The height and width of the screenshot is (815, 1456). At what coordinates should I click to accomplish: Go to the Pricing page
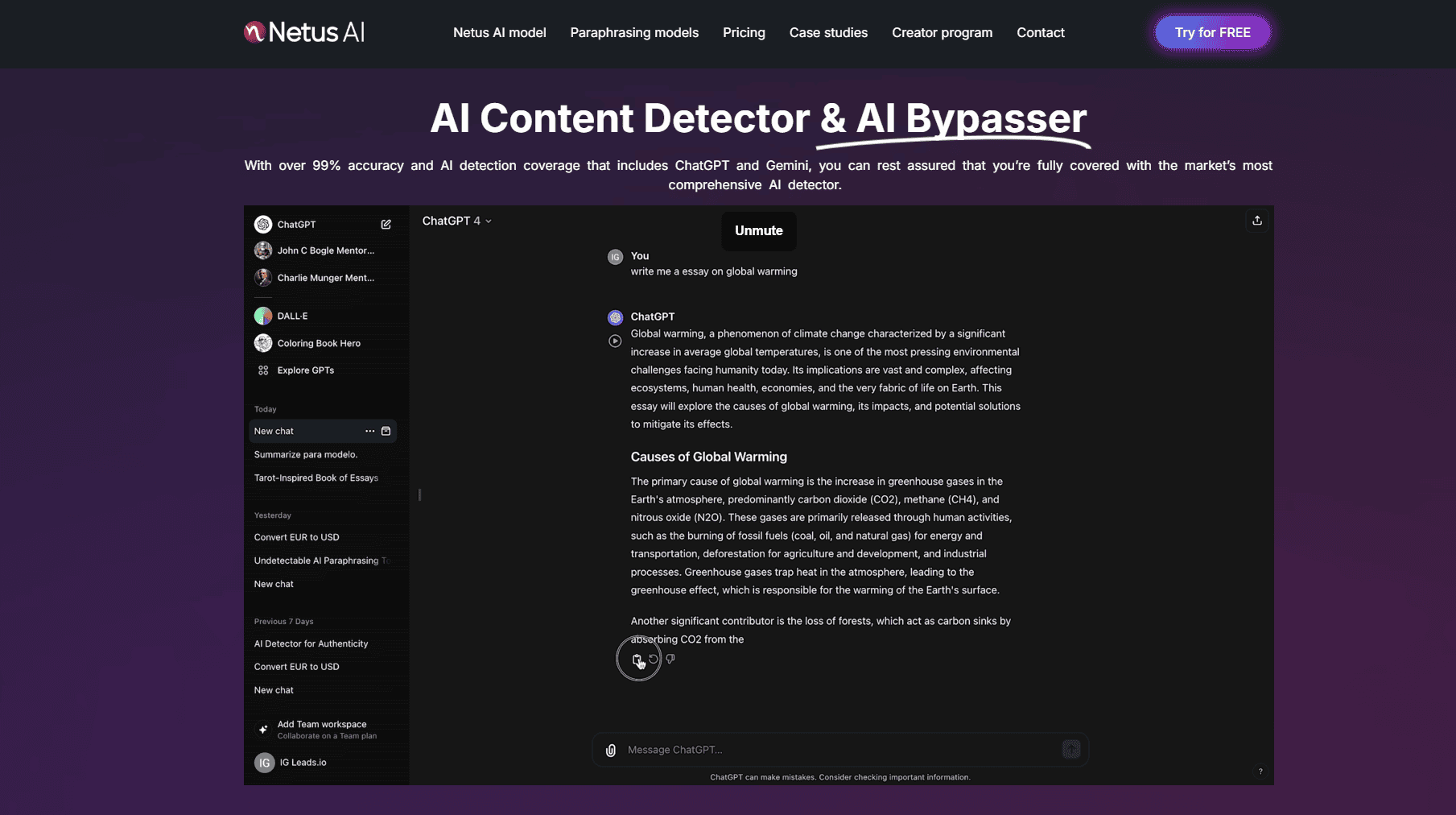pos(744,32)
